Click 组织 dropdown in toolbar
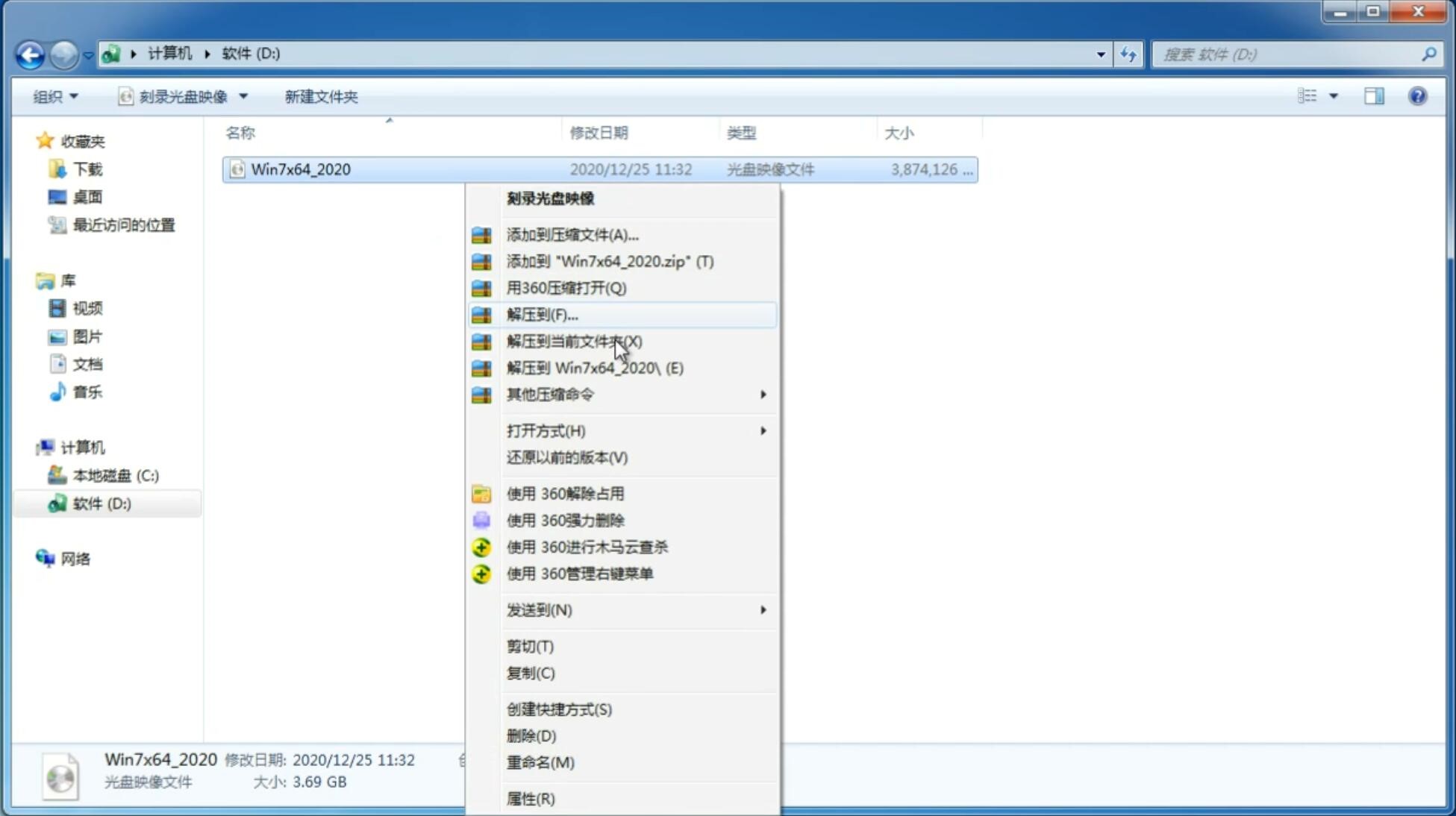Image resolution: width=1456 pixels, height=816 pixels. tap(55, 96)
